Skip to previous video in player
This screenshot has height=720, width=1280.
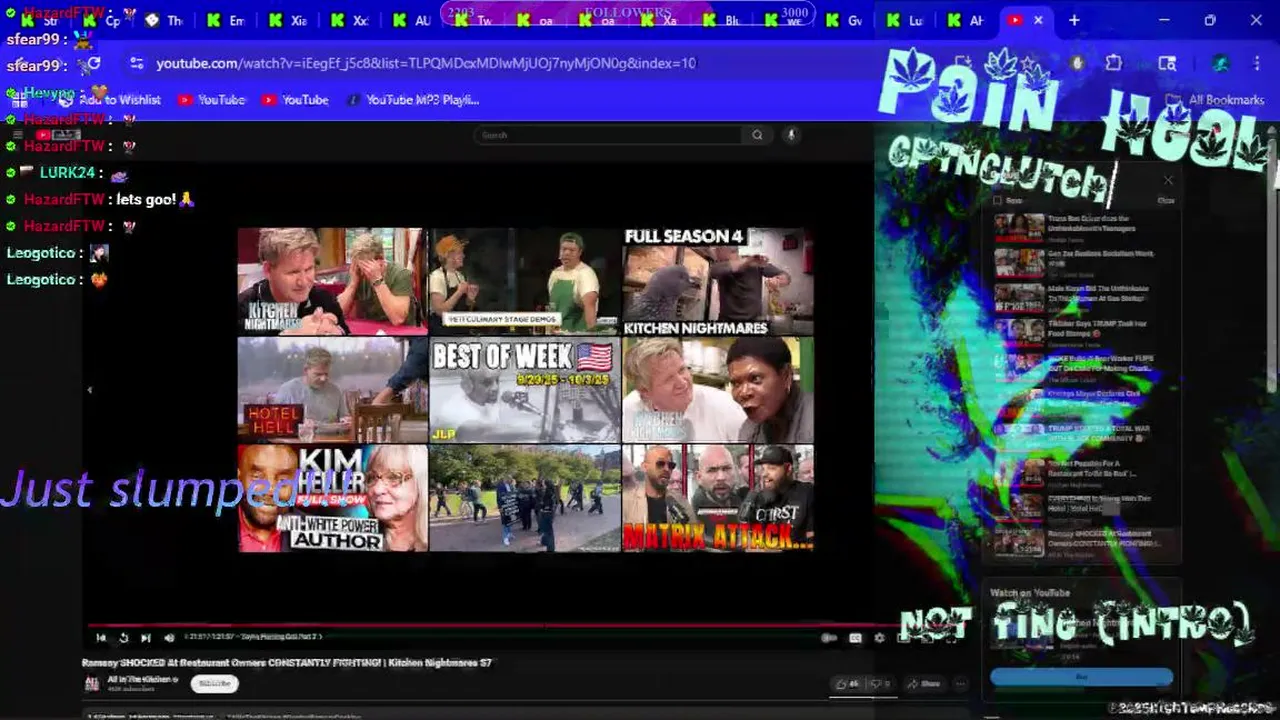coord(101,637)
